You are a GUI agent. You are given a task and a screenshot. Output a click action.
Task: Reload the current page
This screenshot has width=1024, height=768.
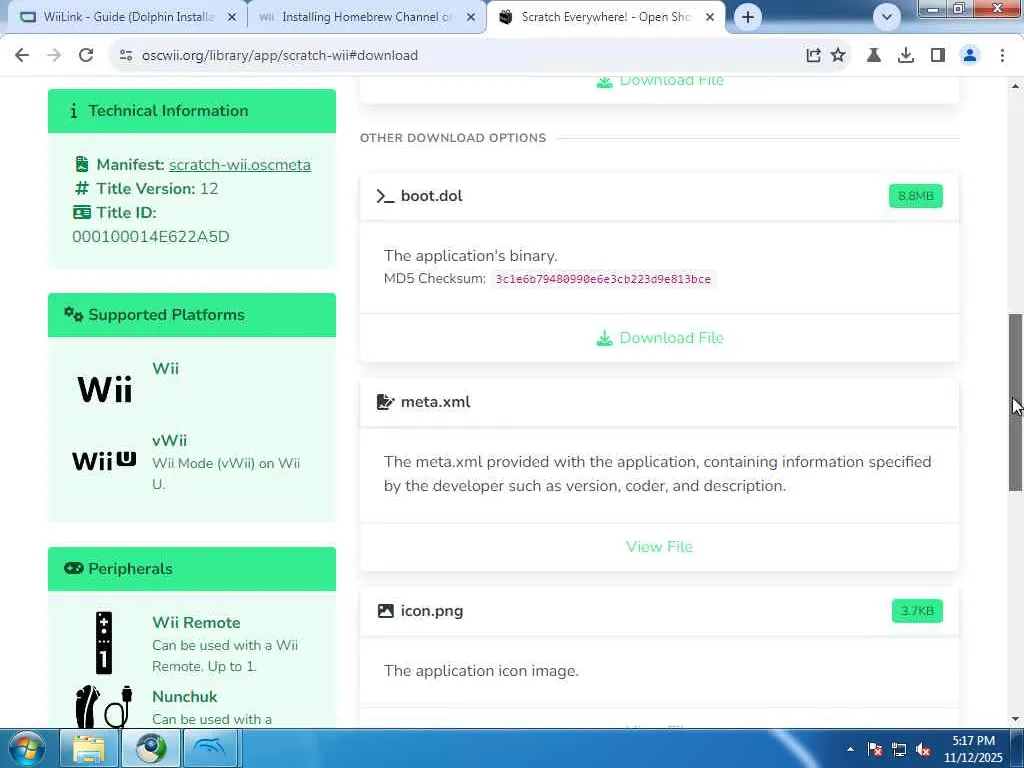(86, 56)
